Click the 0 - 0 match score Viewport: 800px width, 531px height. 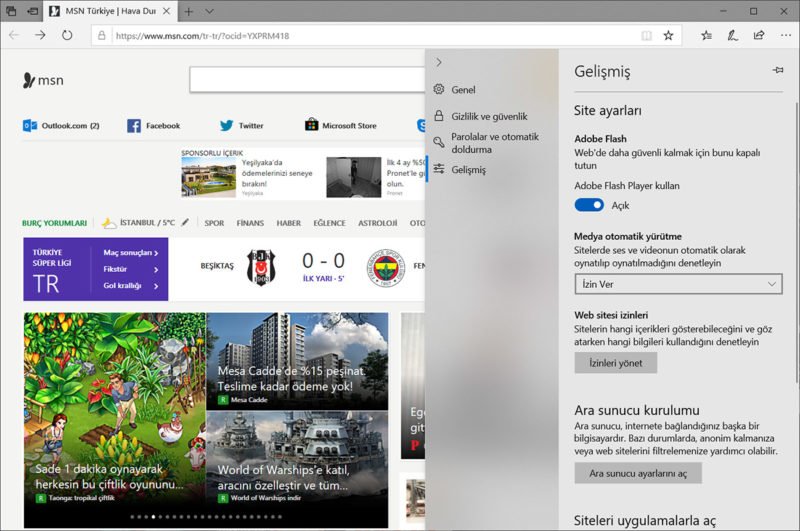323,261
